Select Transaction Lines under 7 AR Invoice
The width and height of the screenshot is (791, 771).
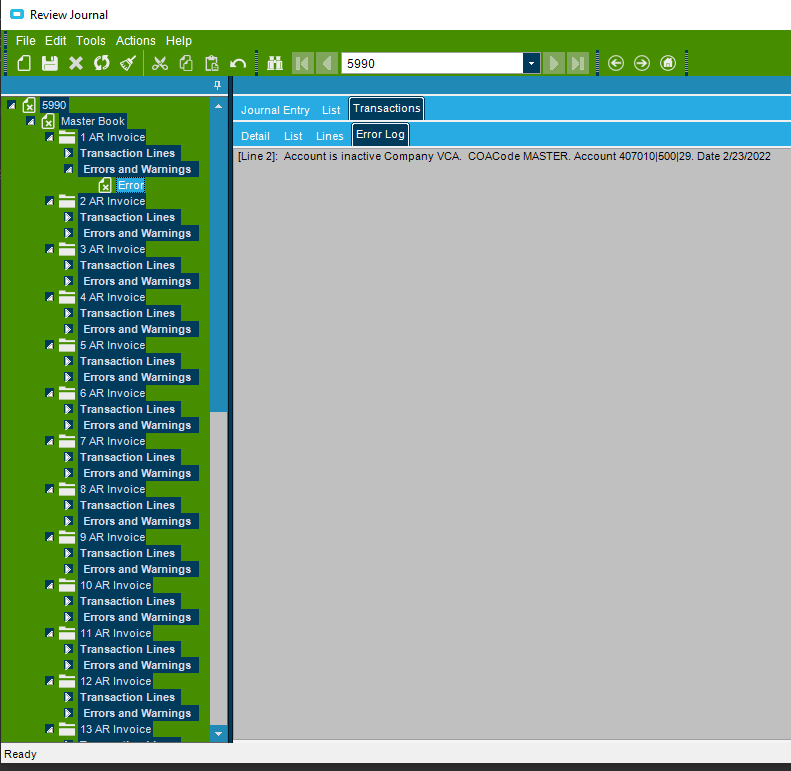[128, 457]
